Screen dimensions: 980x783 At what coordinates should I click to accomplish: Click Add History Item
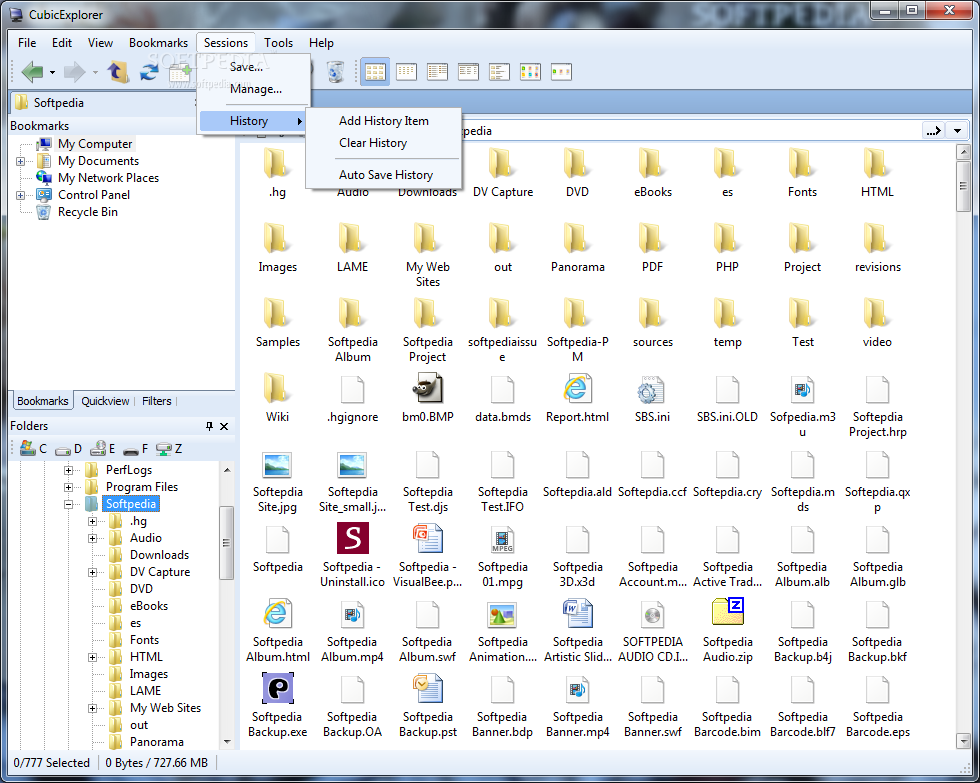pos(384,121)
